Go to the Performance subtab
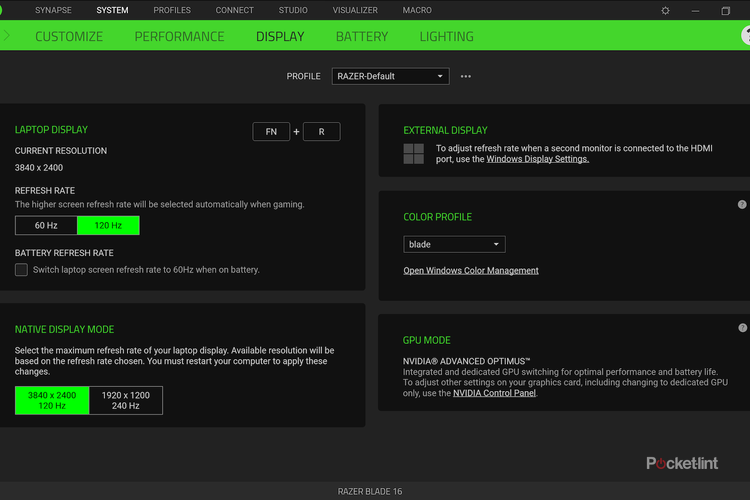750x500 pixels. pos(179,36)
